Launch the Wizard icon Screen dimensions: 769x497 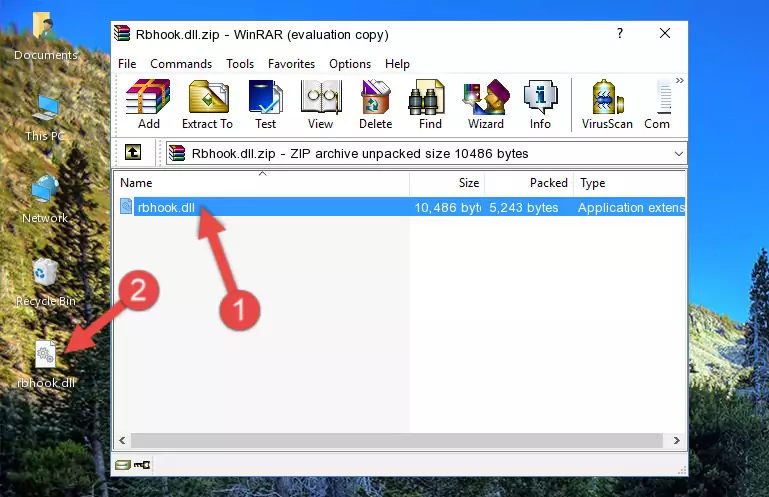[x=486, y=105]
